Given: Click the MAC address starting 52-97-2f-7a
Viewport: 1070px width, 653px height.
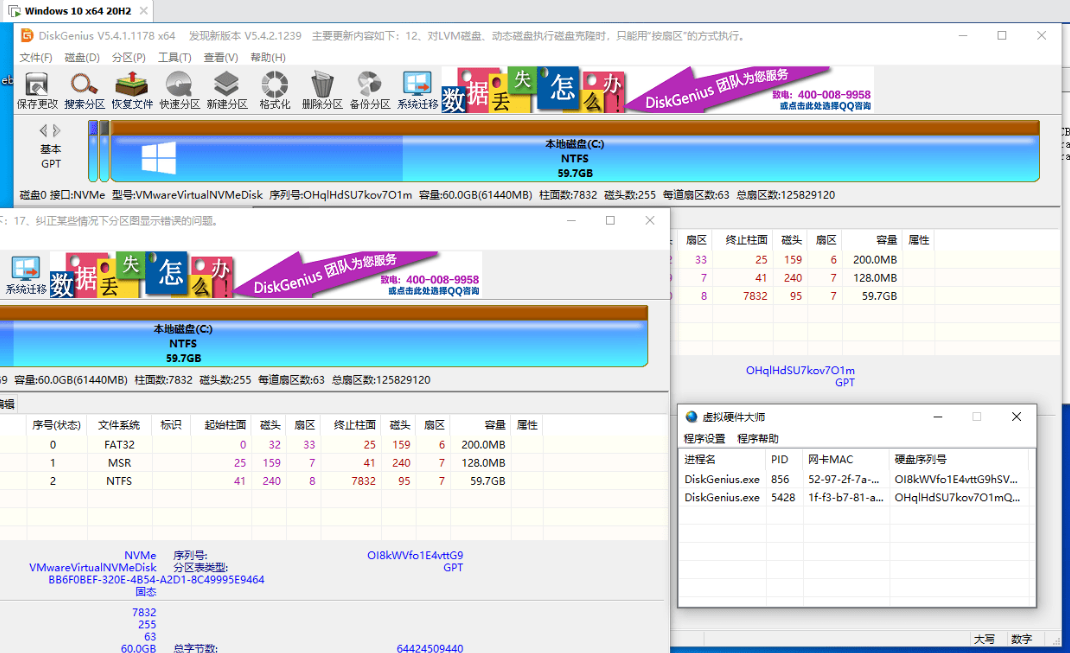Looking at the screenshot, I should click(x=843, y=480).
